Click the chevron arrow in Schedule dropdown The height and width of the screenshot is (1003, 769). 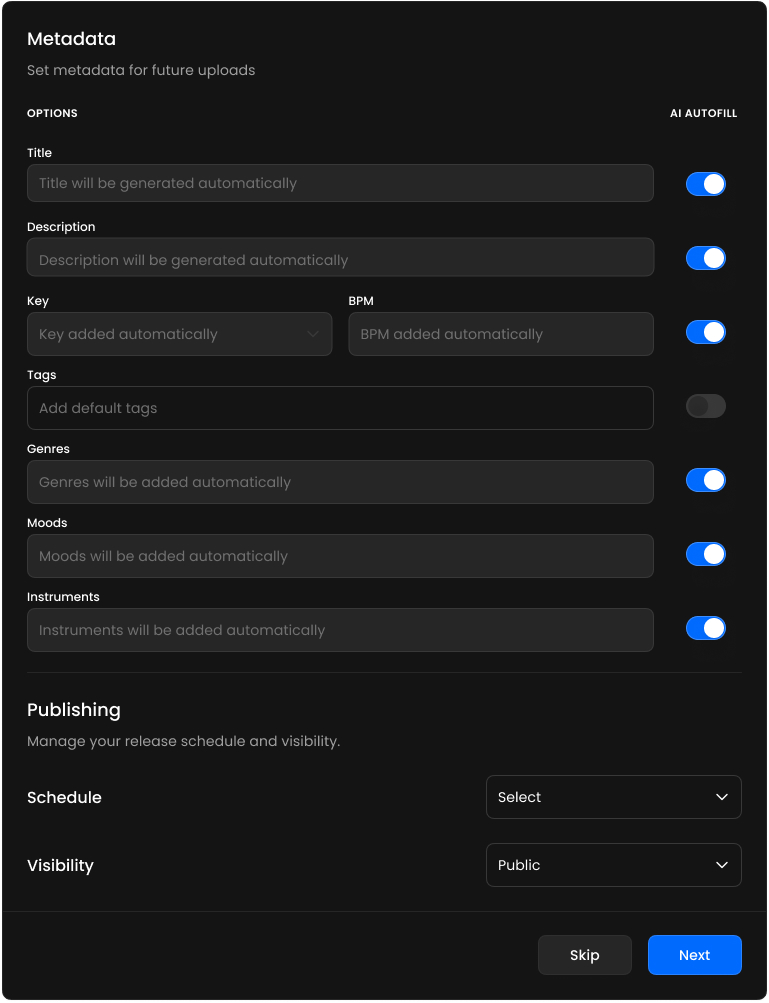722,797
